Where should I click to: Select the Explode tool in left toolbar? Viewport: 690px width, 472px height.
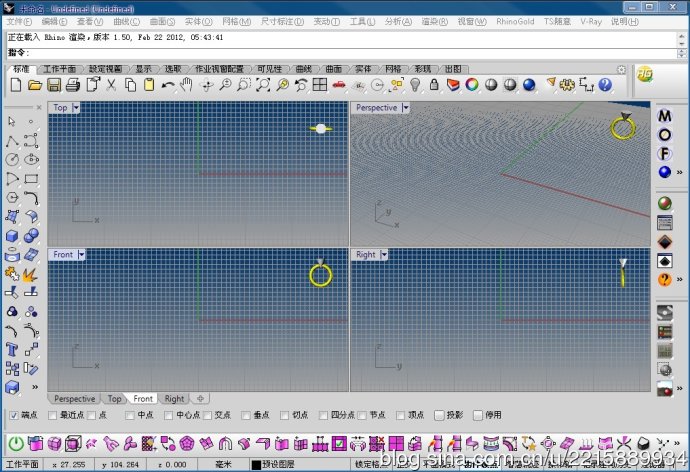(31, 273)
